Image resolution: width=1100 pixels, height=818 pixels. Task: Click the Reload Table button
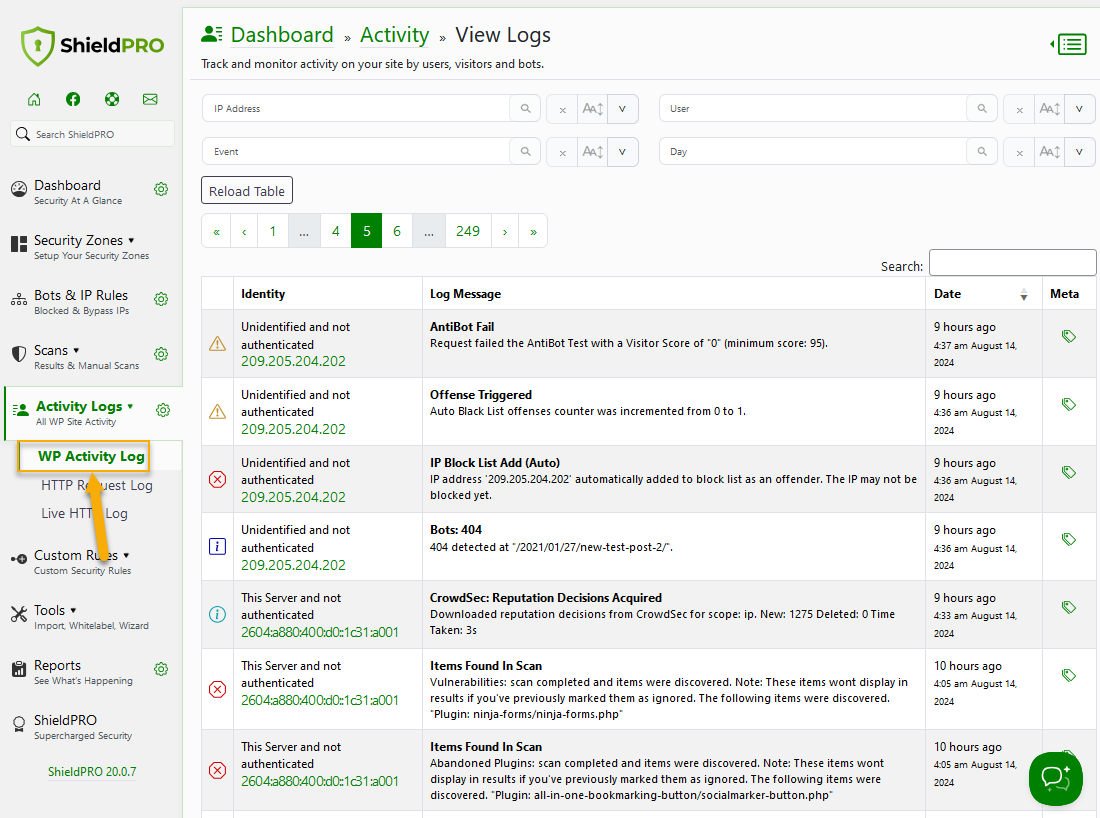(247, 191)
